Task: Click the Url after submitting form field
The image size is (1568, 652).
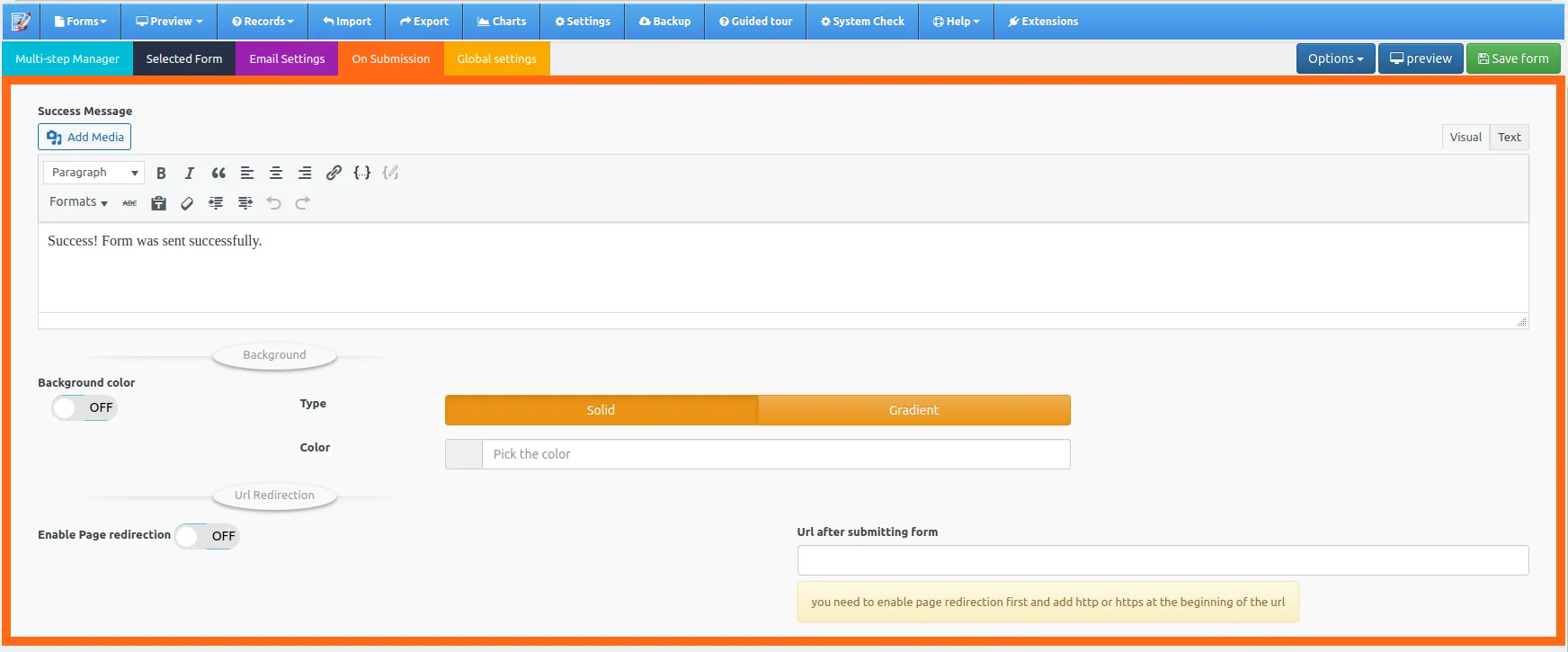Action: click(x=1163, y=560)
